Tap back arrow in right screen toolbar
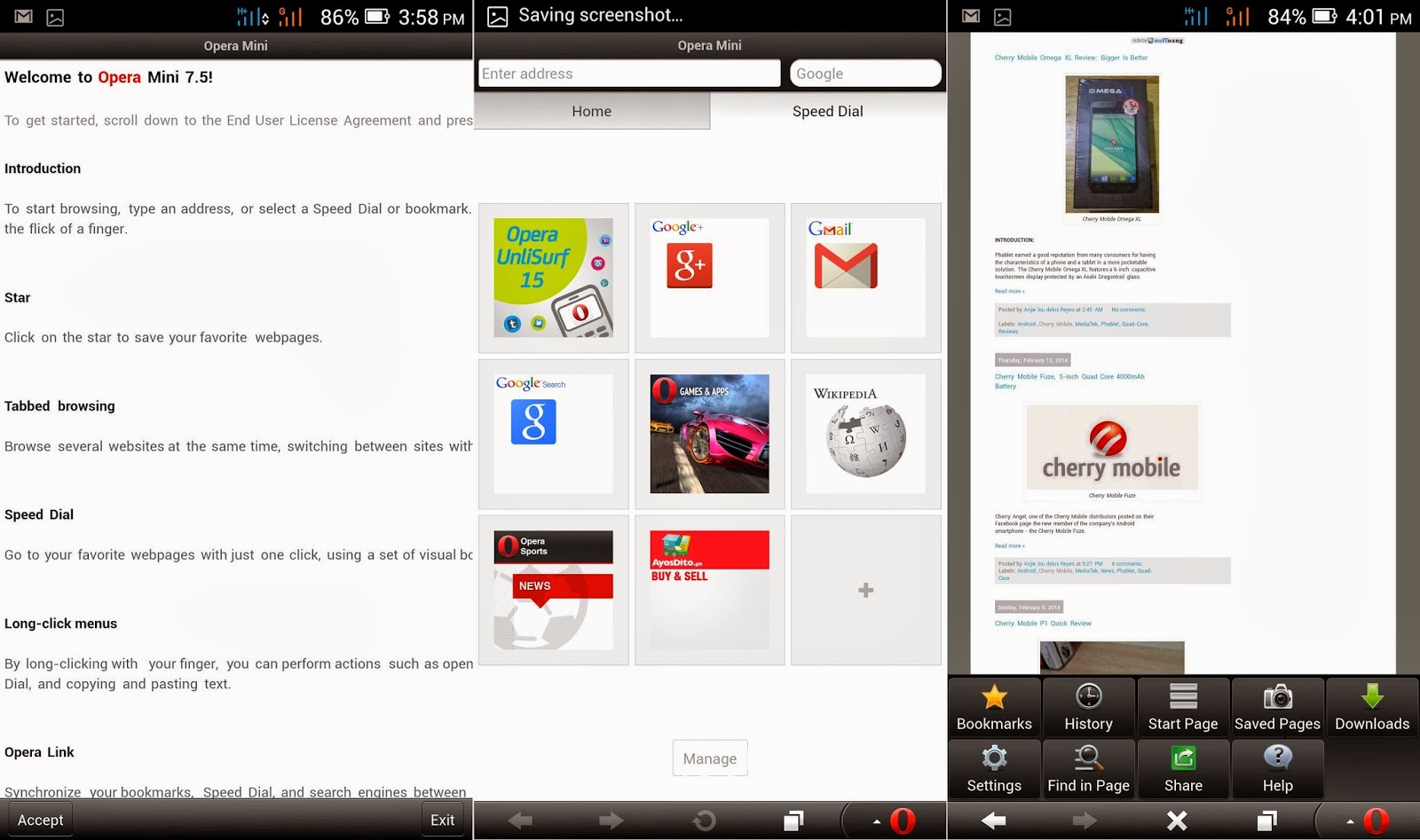The image size is (1420, 840). [x=993, y=820]
